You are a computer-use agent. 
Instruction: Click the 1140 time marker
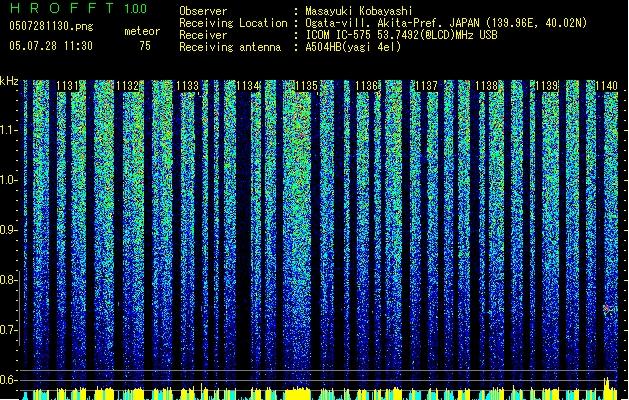point(607,86)
